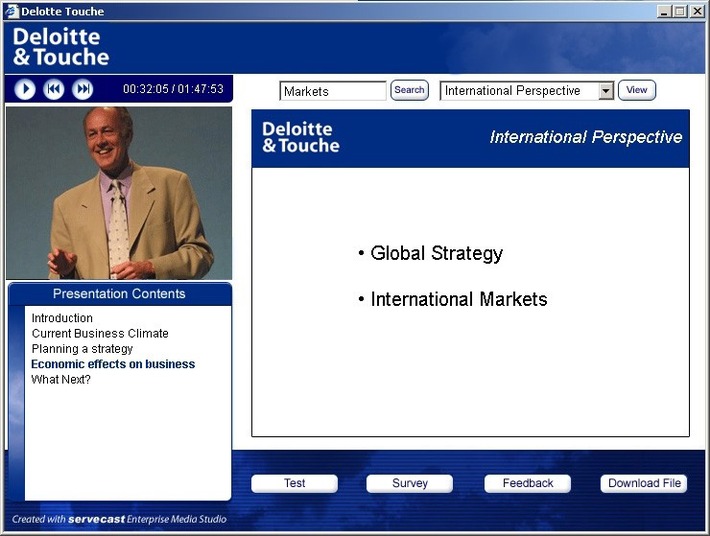The height and width of the screenshot is (536, 710).
Task: Skip forward with the next track icon
Action: (x=82, y=89)
